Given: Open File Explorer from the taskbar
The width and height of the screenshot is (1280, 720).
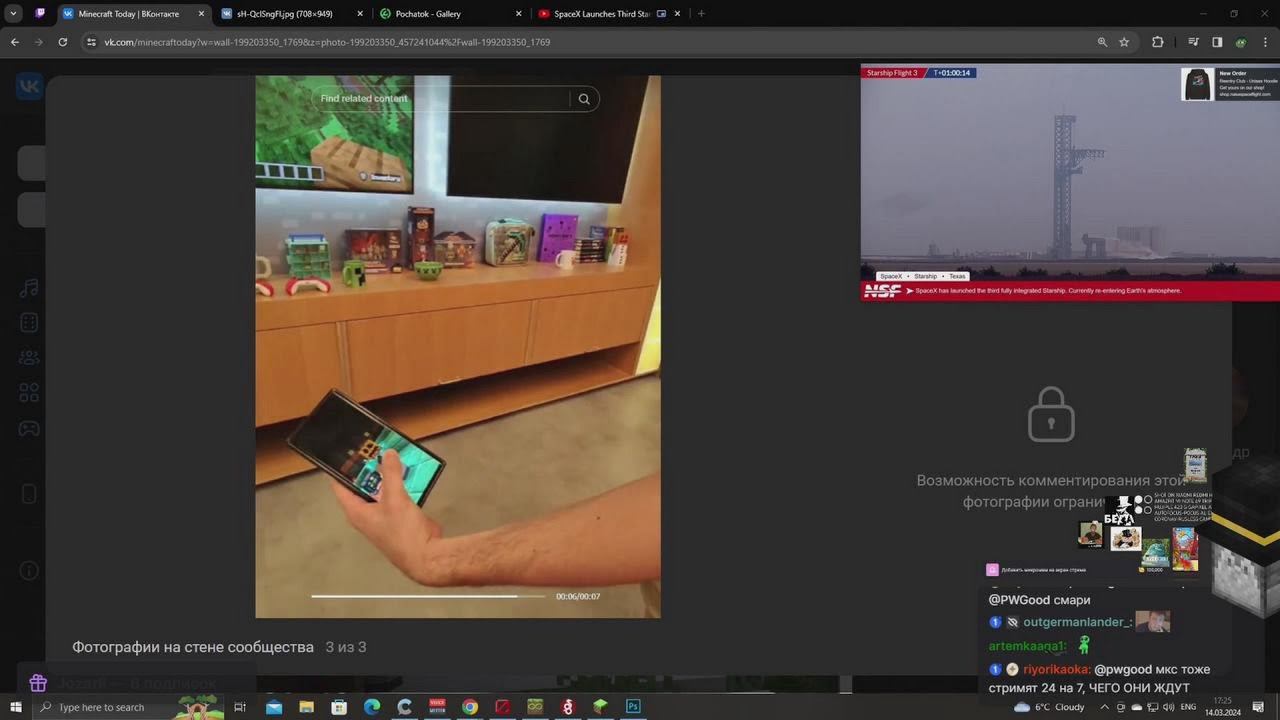Looking at the screenshot, I should [x=307, y=707].
